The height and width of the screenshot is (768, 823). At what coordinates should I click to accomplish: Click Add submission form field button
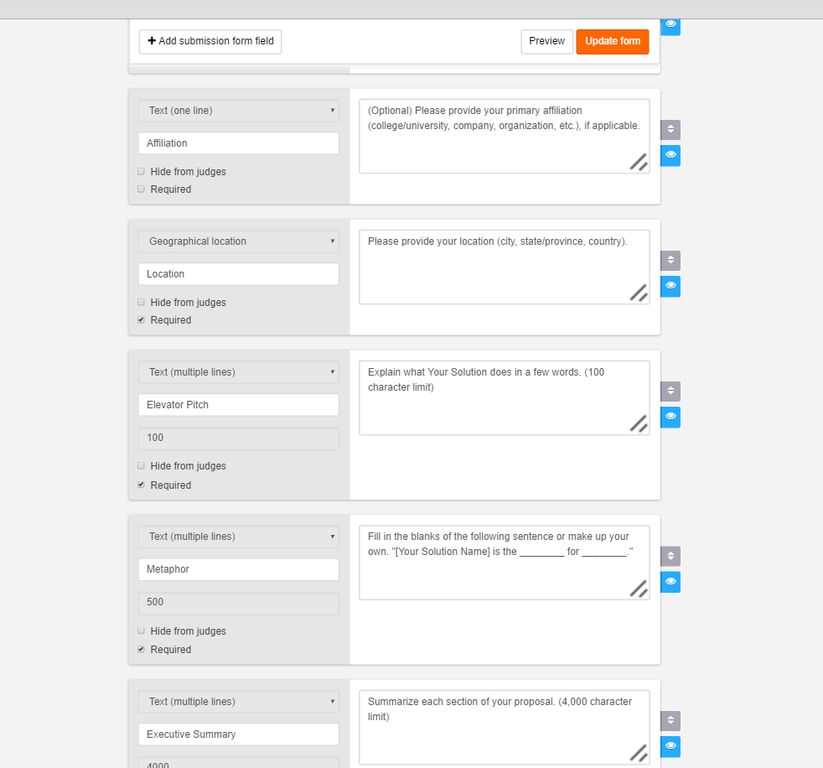click(x=210, y=41)
